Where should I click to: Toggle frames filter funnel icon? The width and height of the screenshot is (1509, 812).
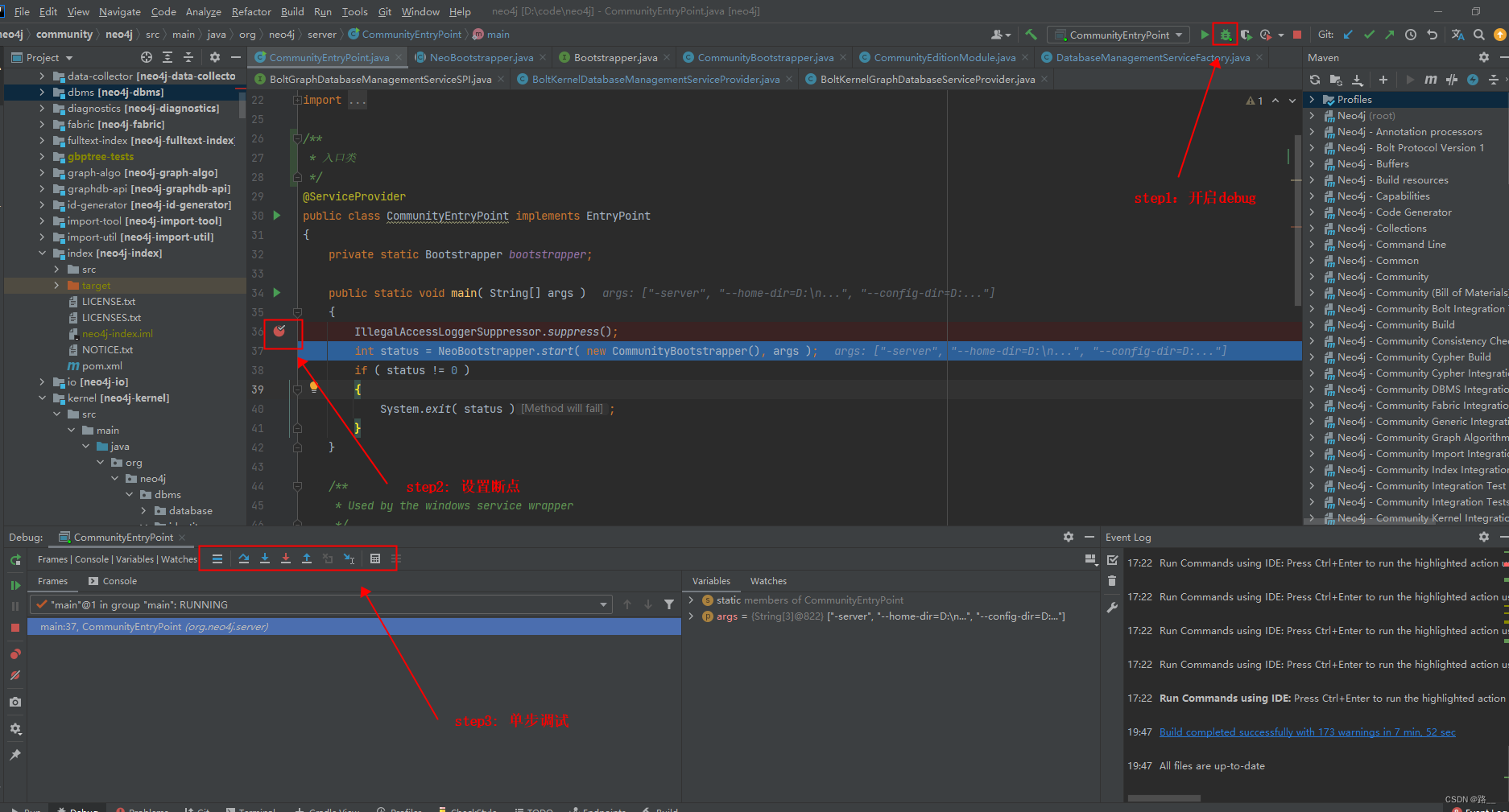pyautogui.click(x=669, y=604)
